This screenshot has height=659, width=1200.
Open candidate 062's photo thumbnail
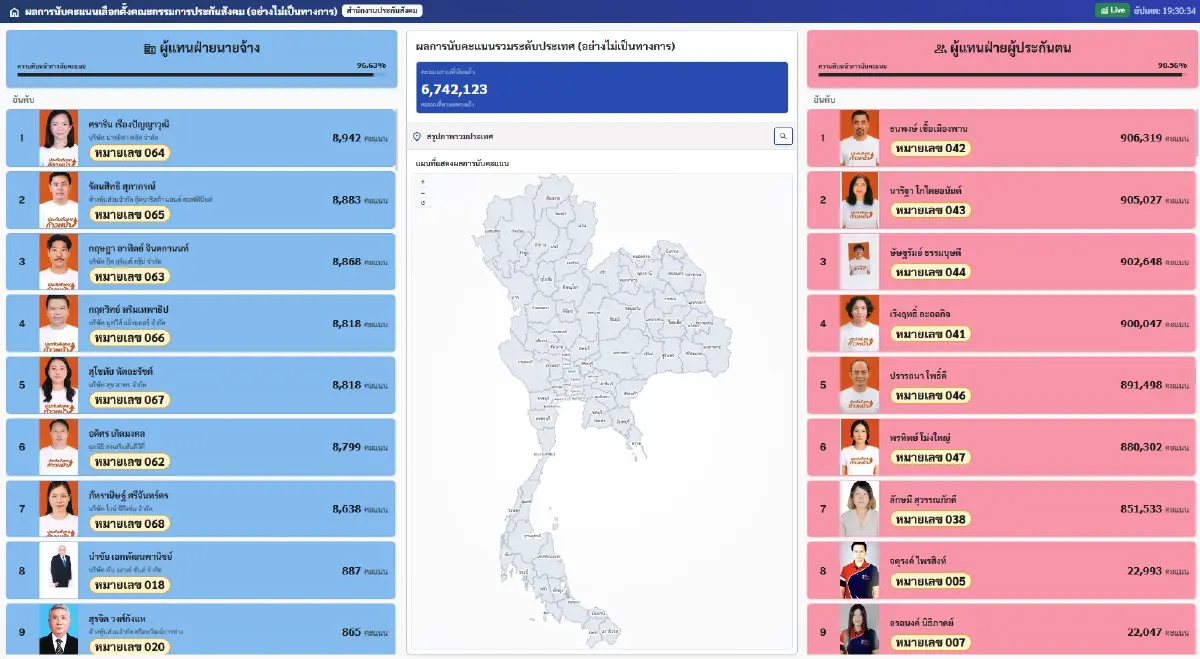coord(58,446)
